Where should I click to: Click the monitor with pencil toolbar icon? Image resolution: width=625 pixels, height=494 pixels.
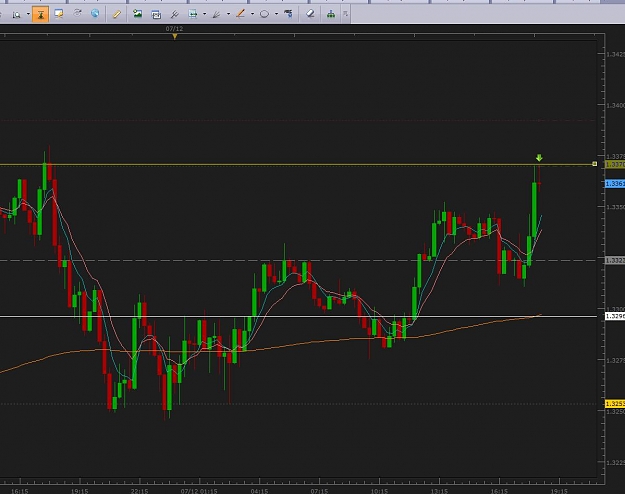click(59, 14)
